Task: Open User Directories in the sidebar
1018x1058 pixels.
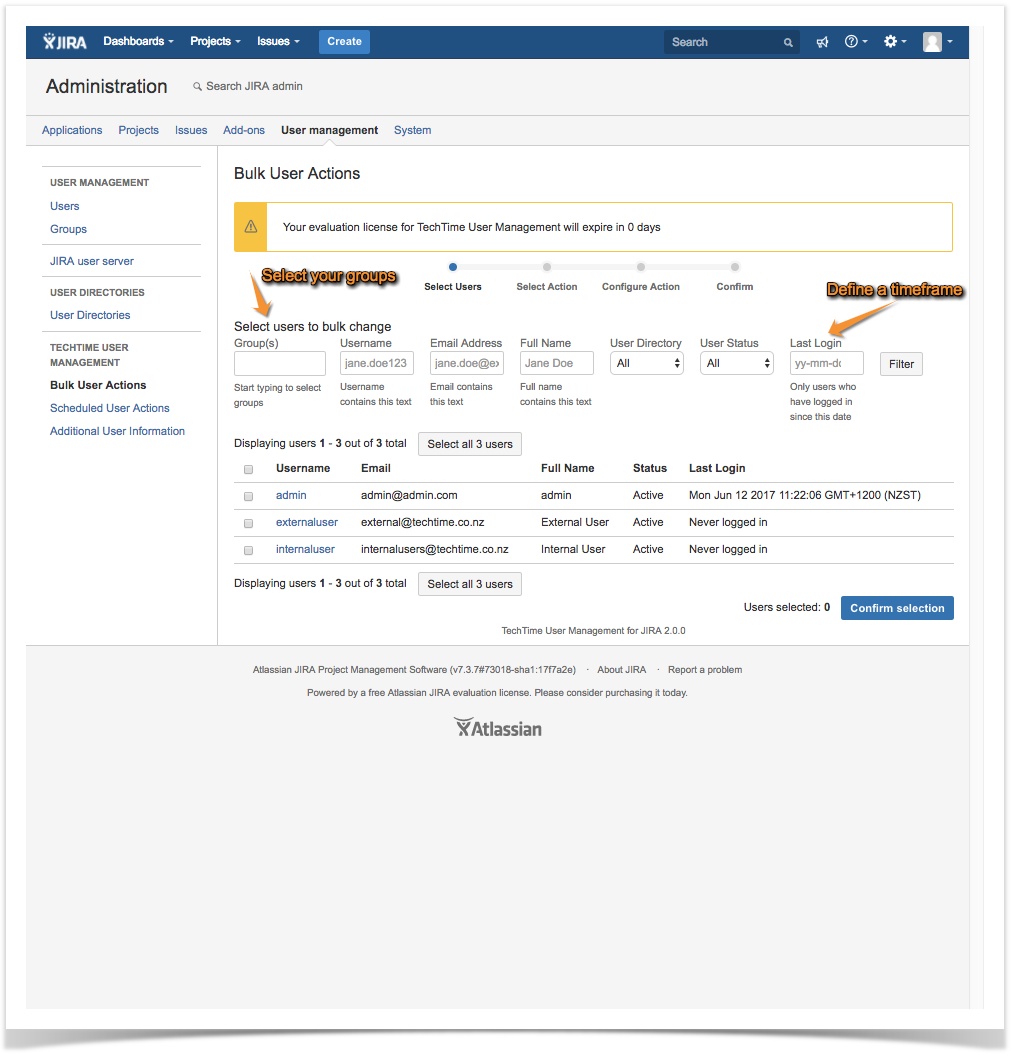Action: (90, 317)
